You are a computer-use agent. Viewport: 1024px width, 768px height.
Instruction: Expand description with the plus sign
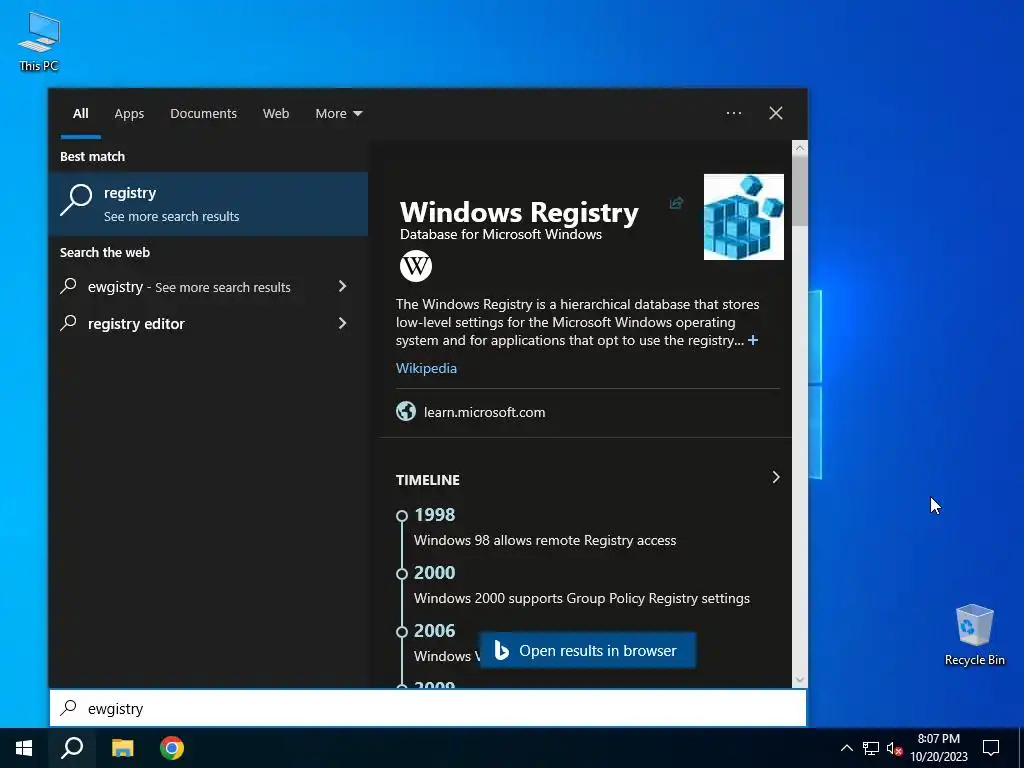tap(753, 340)
